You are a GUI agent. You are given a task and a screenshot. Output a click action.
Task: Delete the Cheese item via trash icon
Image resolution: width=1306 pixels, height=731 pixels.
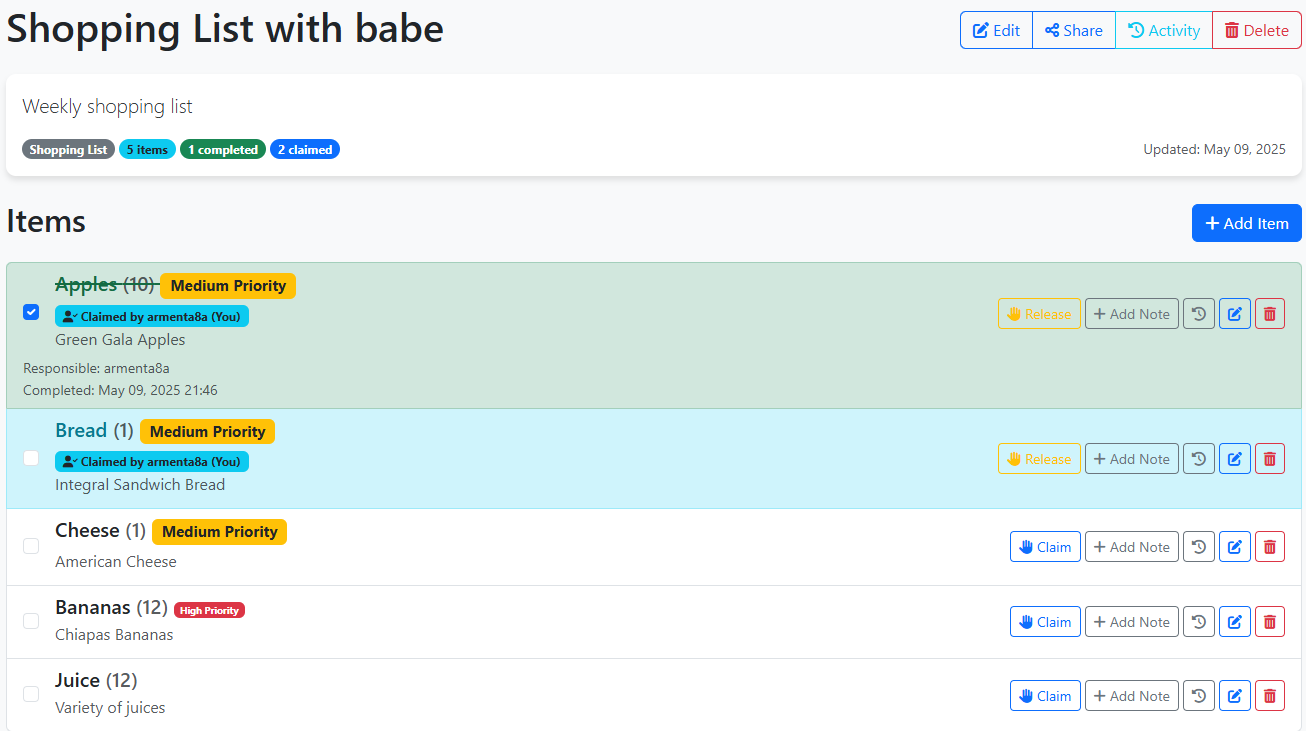(1270, 547)
